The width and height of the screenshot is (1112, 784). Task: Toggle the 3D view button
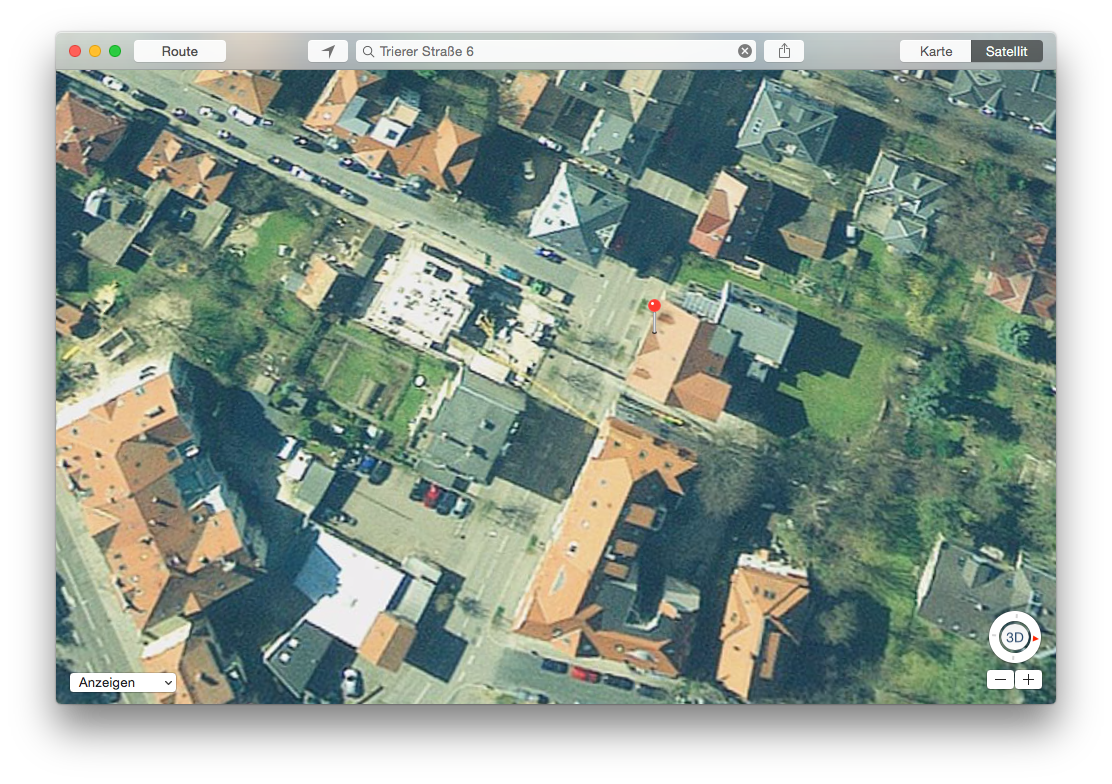point(1014,637)
